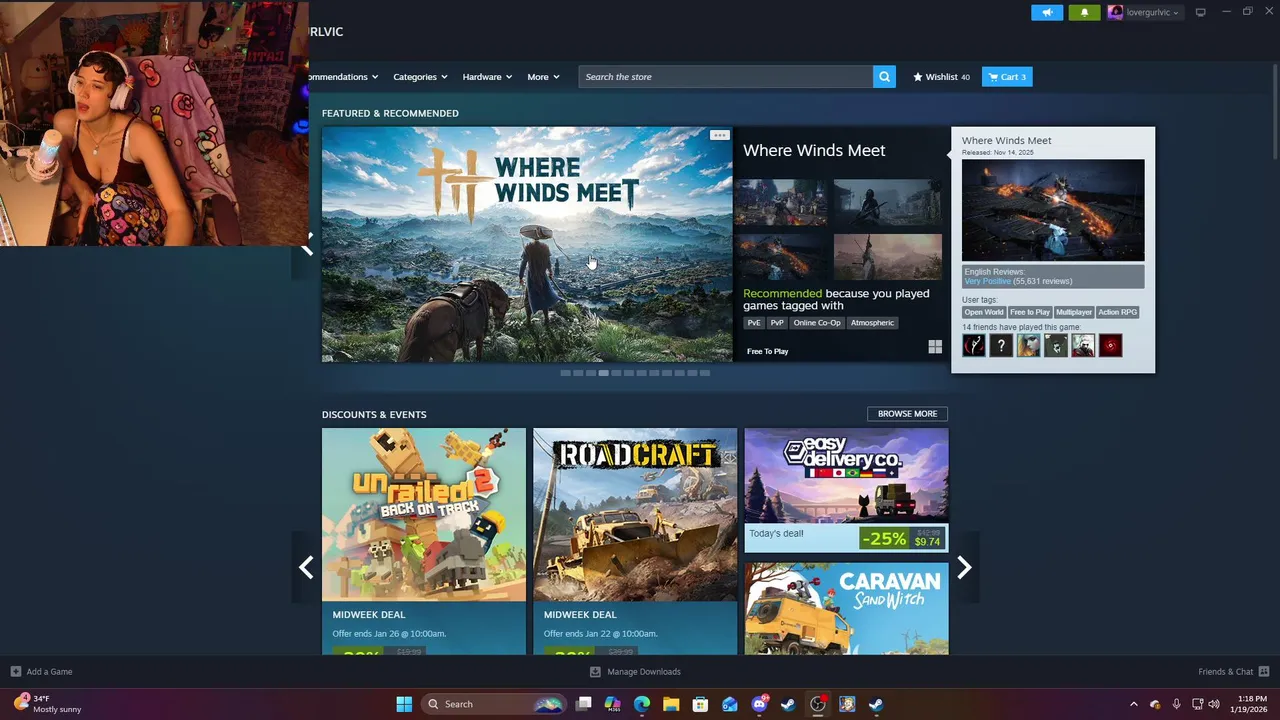Select the Free to Play user tag
The image size is (1280, 720).
click(x=1030, y=312)
